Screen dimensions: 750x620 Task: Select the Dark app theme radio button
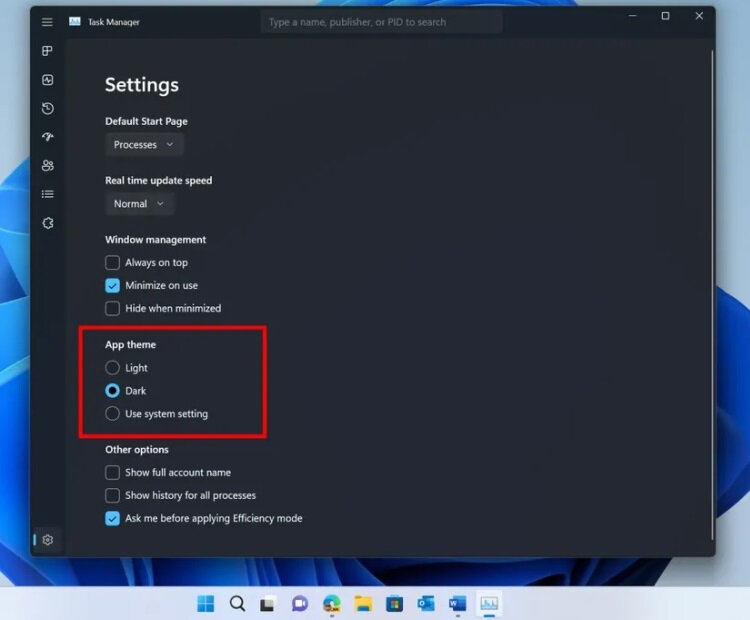tap(112, 391)
